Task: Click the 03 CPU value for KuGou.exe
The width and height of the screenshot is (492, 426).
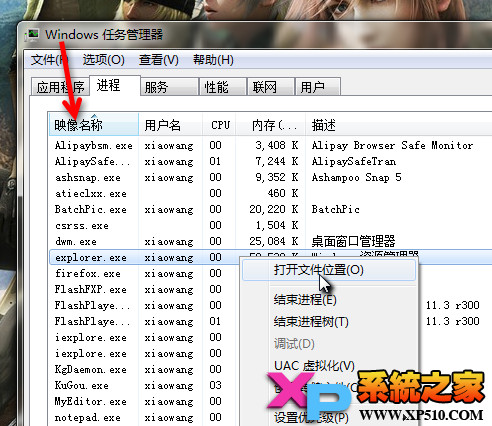Action: click(x=215, y=385)
